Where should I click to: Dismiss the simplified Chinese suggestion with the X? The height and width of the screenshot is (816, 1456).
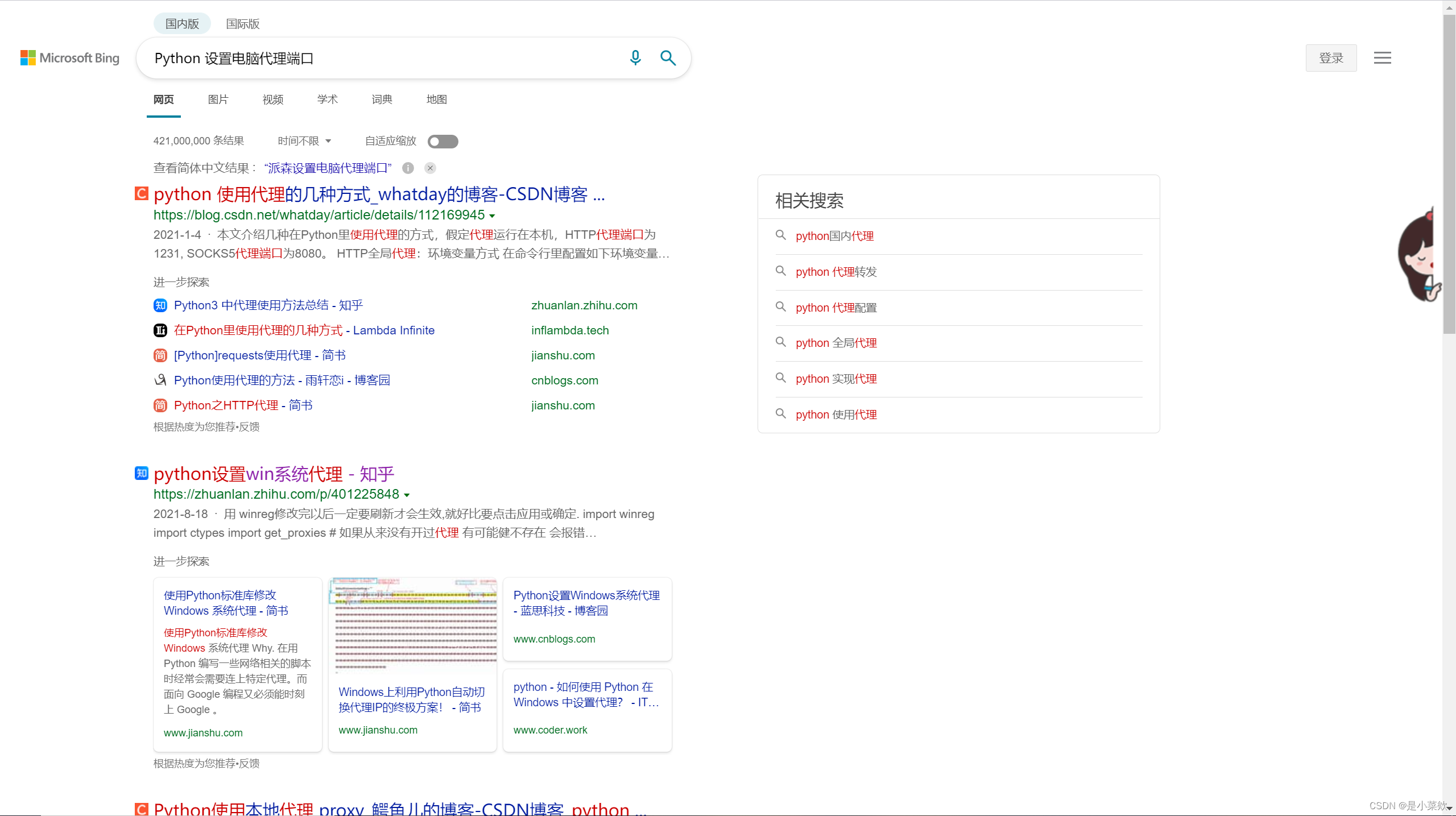(431, 168)
